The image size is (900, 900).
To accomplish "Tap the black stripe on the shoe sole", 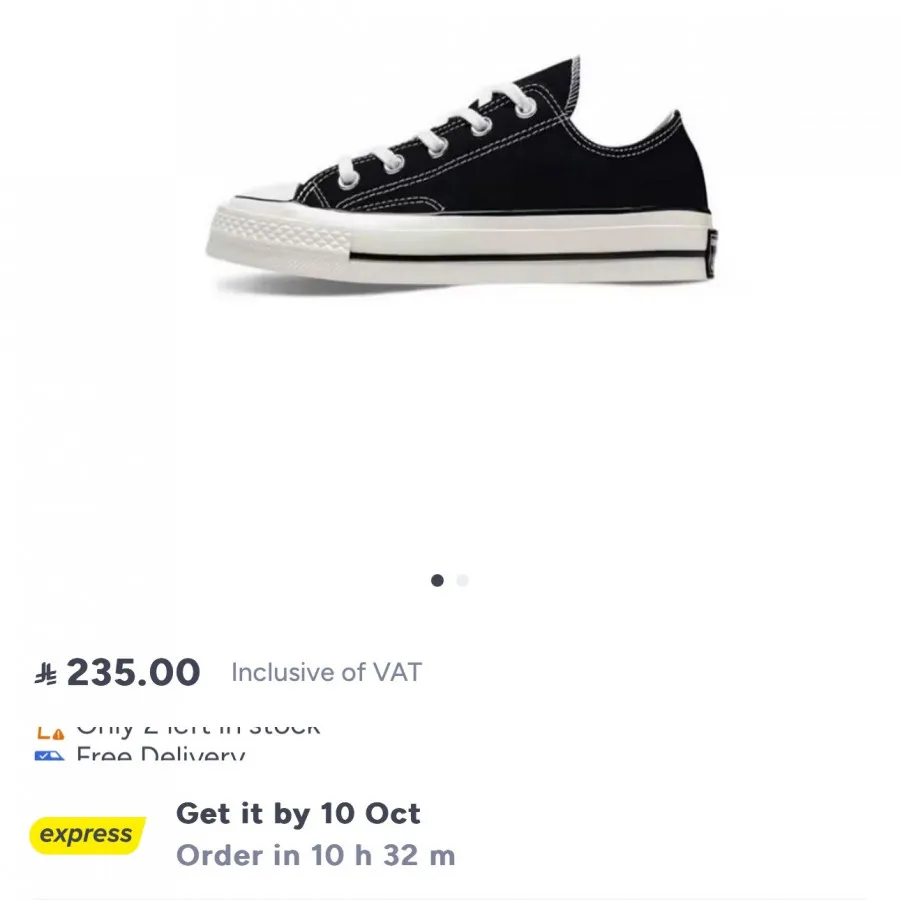I will coord(530,258).
